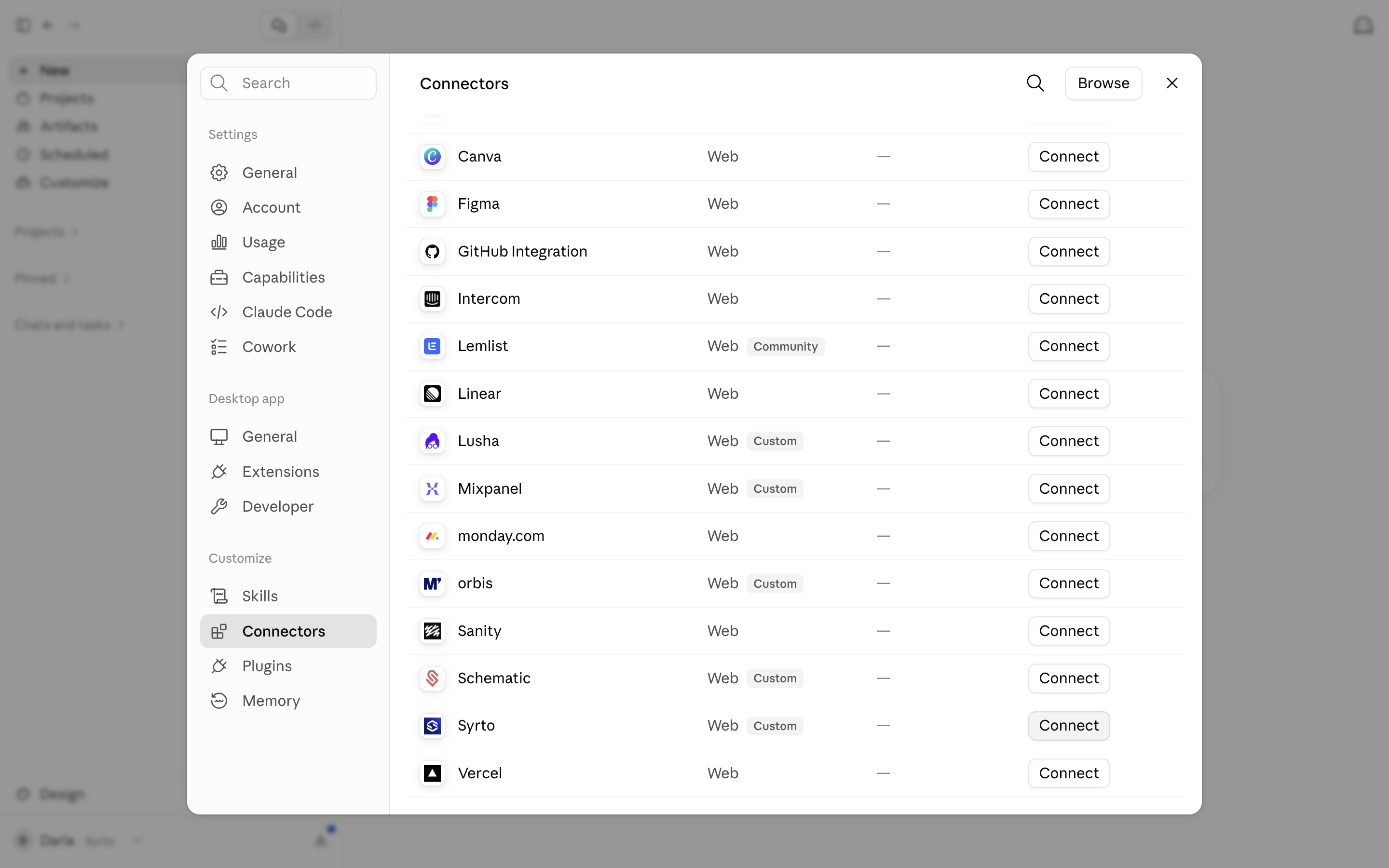Screen dimensions: 1389x868
Task: Click the Connectors heading
Action: click(464, 84)
